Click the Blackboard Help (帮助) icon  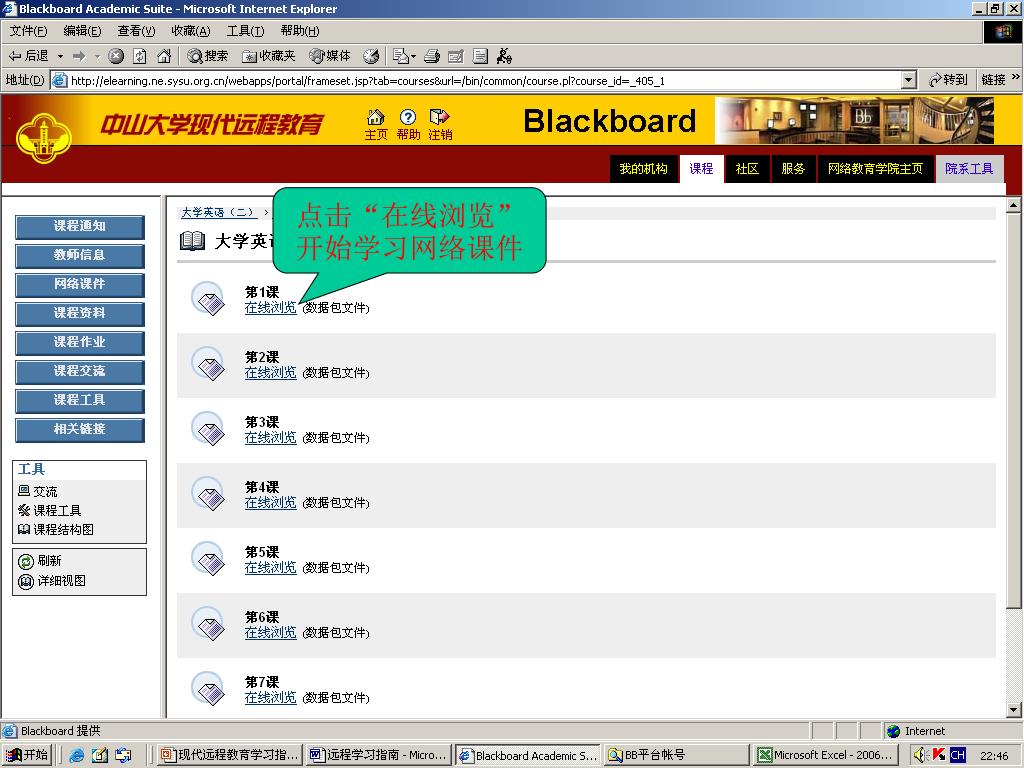[x=408, y=125]
